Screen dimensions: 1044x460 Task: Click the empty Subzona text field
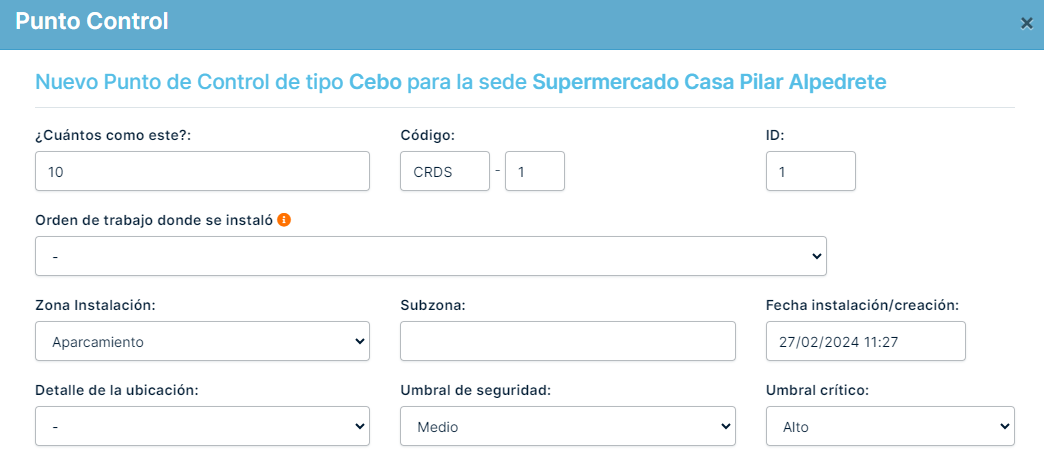tap(567, 341)
